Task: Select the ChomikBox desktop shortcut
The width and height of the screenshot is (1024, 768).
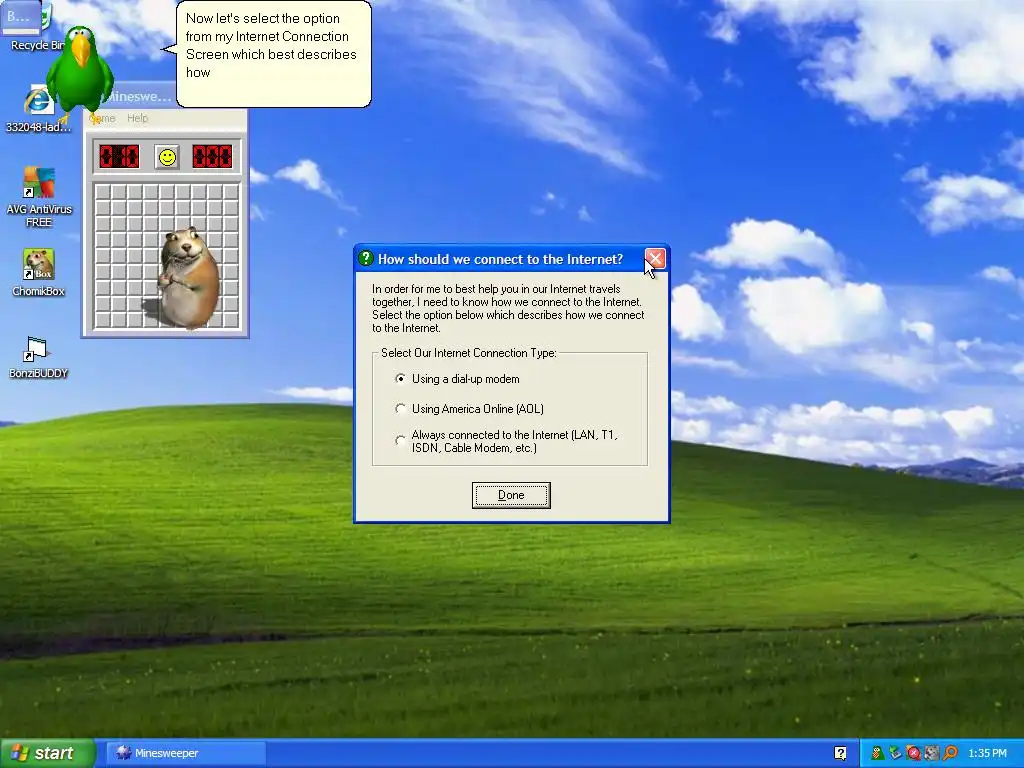Action: click(x=39, y=273)
